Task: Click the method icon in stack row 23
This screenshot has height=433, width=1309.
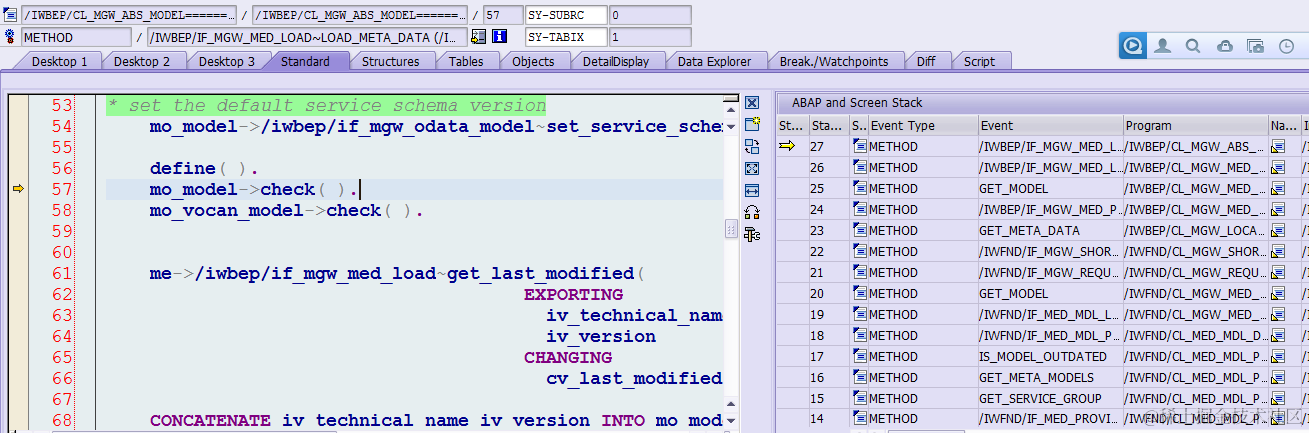Action: (x=859, y=230)
